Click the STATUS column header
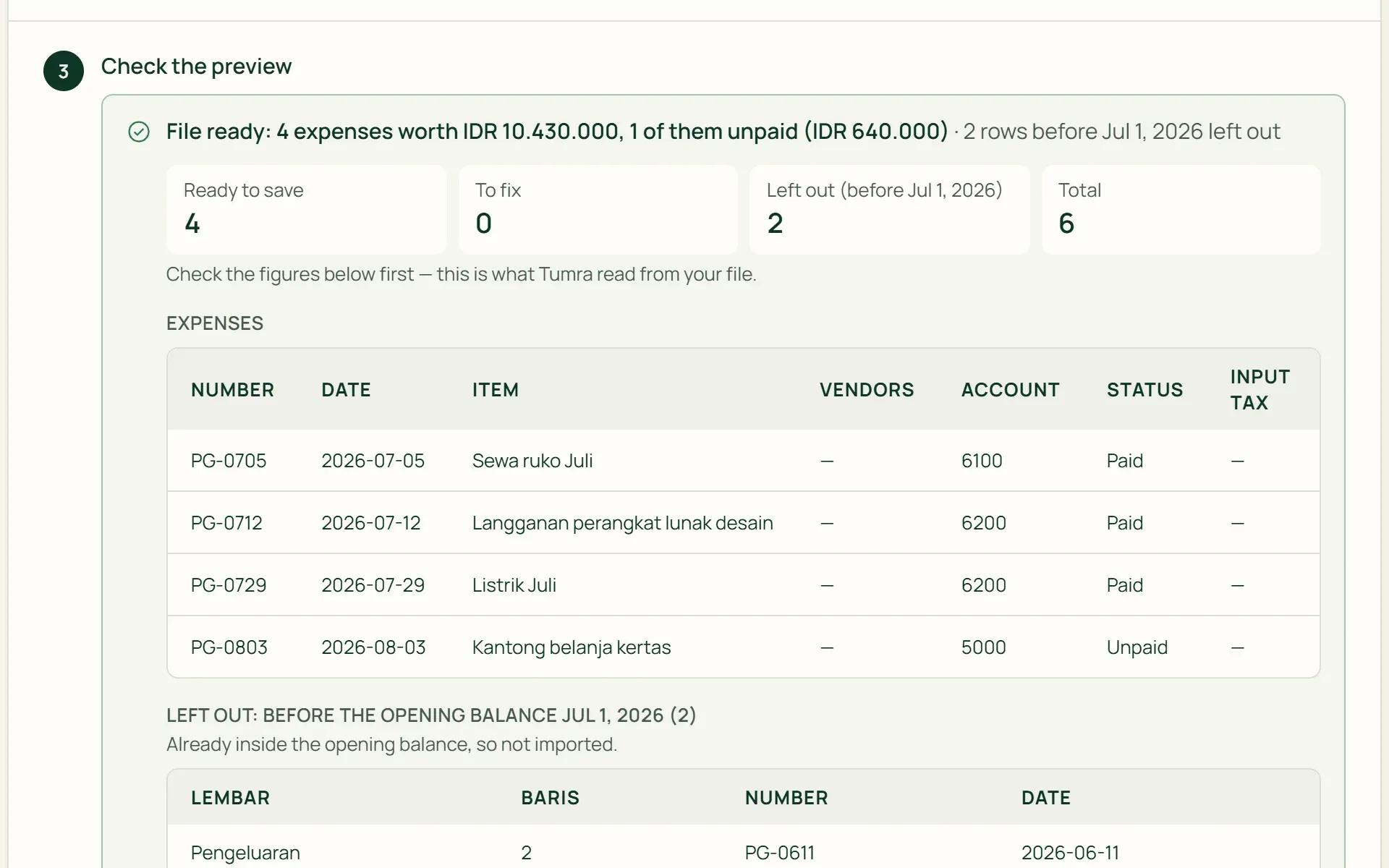The image size is (1389, 868). 1144,390
